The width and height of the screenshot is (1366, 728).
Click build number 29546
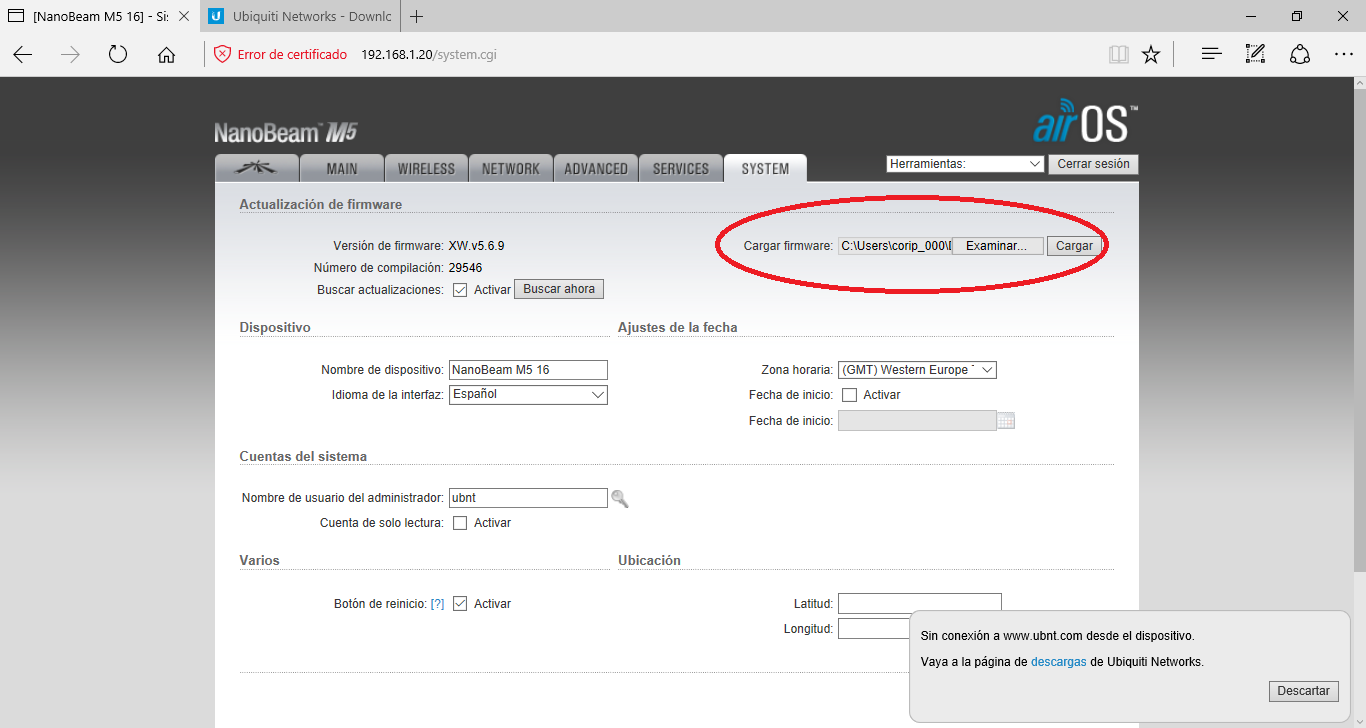point(466,268)
